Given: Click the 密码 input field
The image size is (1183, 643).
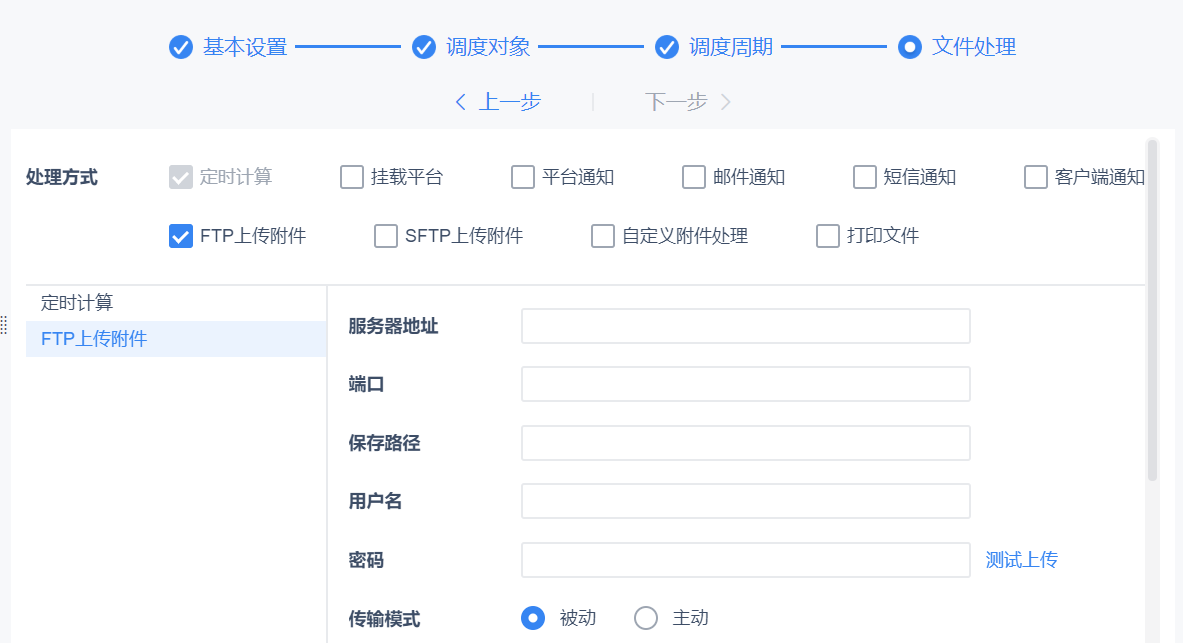Looking at the screenshot, I should 745,560.
